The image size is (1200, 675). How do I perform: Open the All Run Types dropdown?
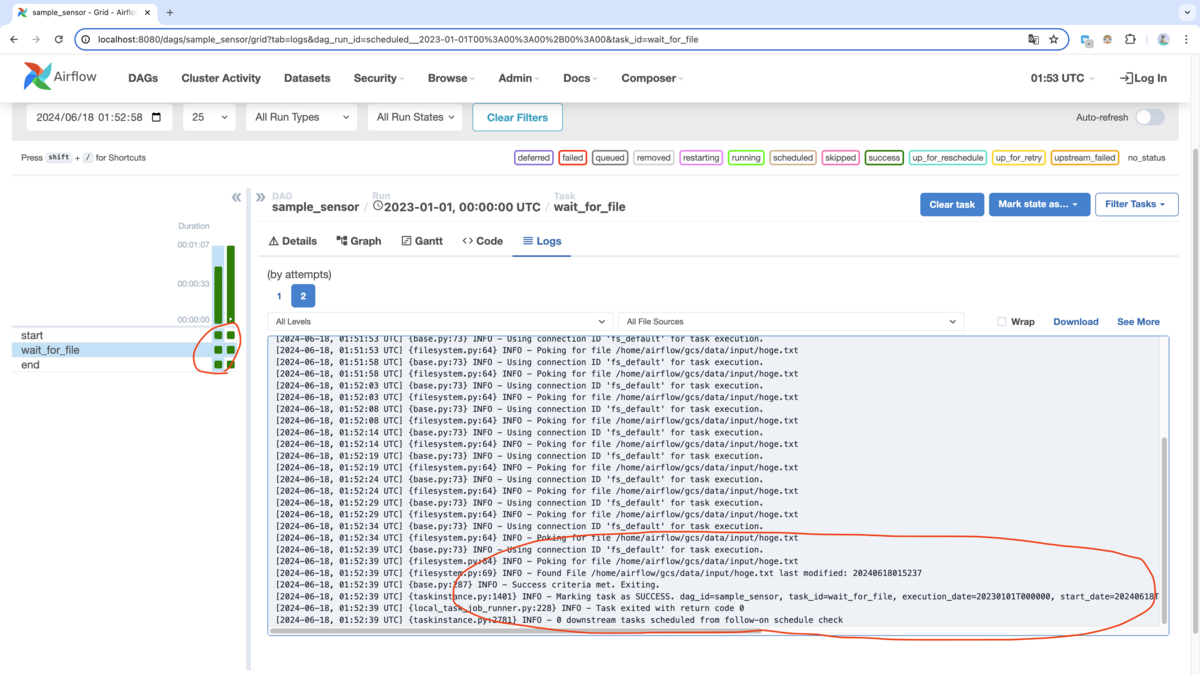click(300, 116)
